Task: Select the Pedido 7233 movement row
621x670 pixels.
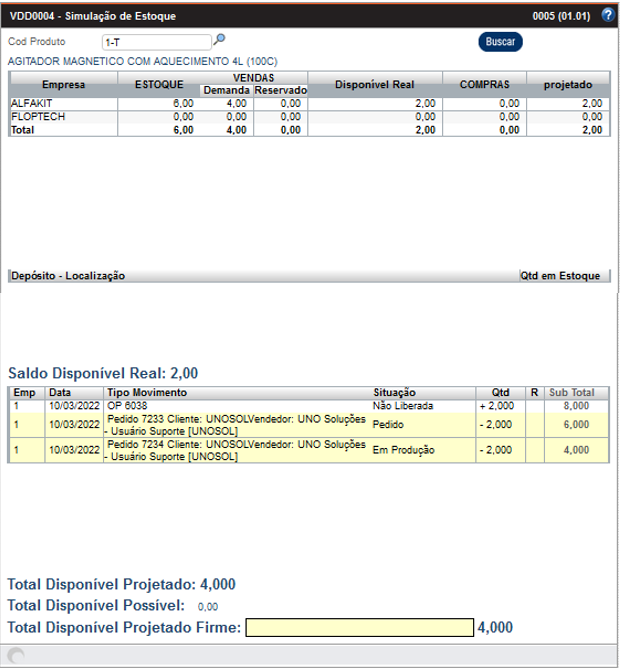Action: tap(235, 425)
